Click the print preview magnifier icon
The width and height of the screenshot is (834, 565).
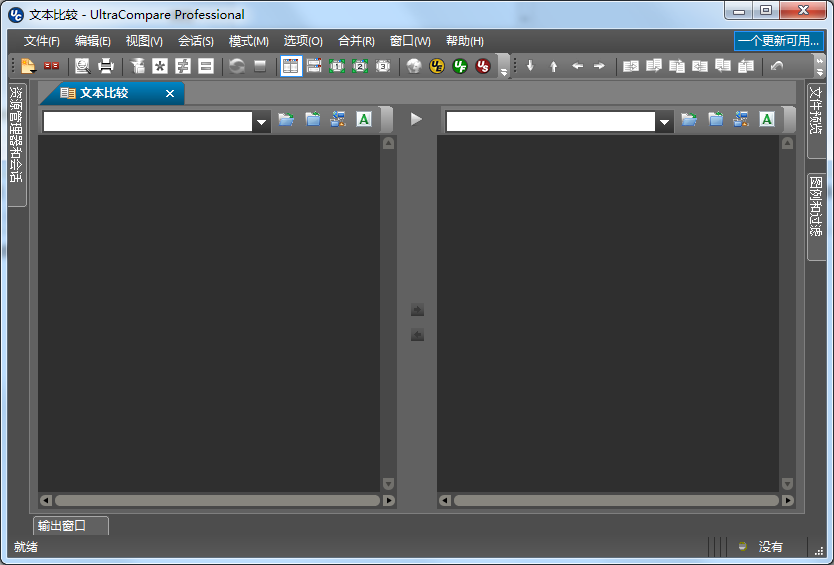(x=82, y=66)
